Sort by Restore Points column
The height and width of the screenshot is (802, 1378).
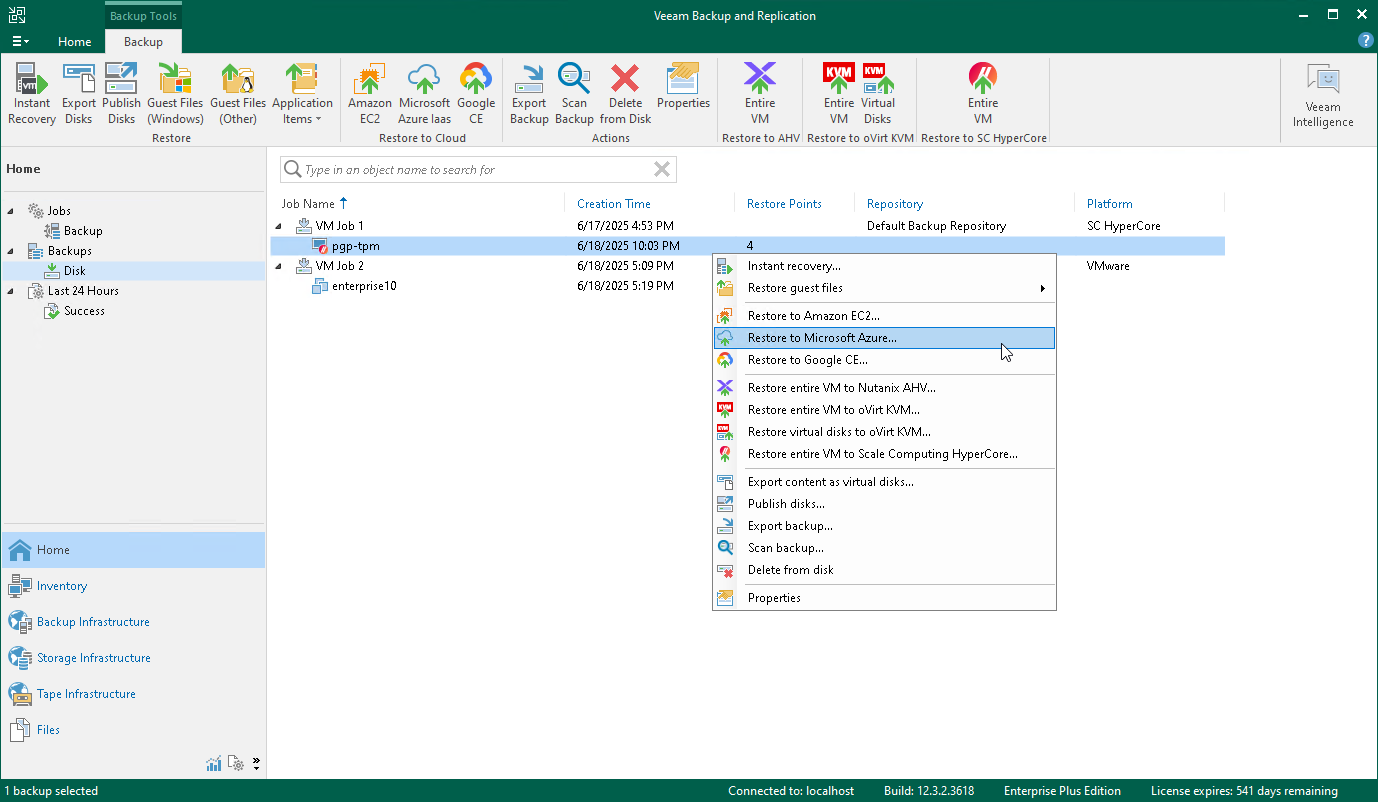tap(784, 204)
